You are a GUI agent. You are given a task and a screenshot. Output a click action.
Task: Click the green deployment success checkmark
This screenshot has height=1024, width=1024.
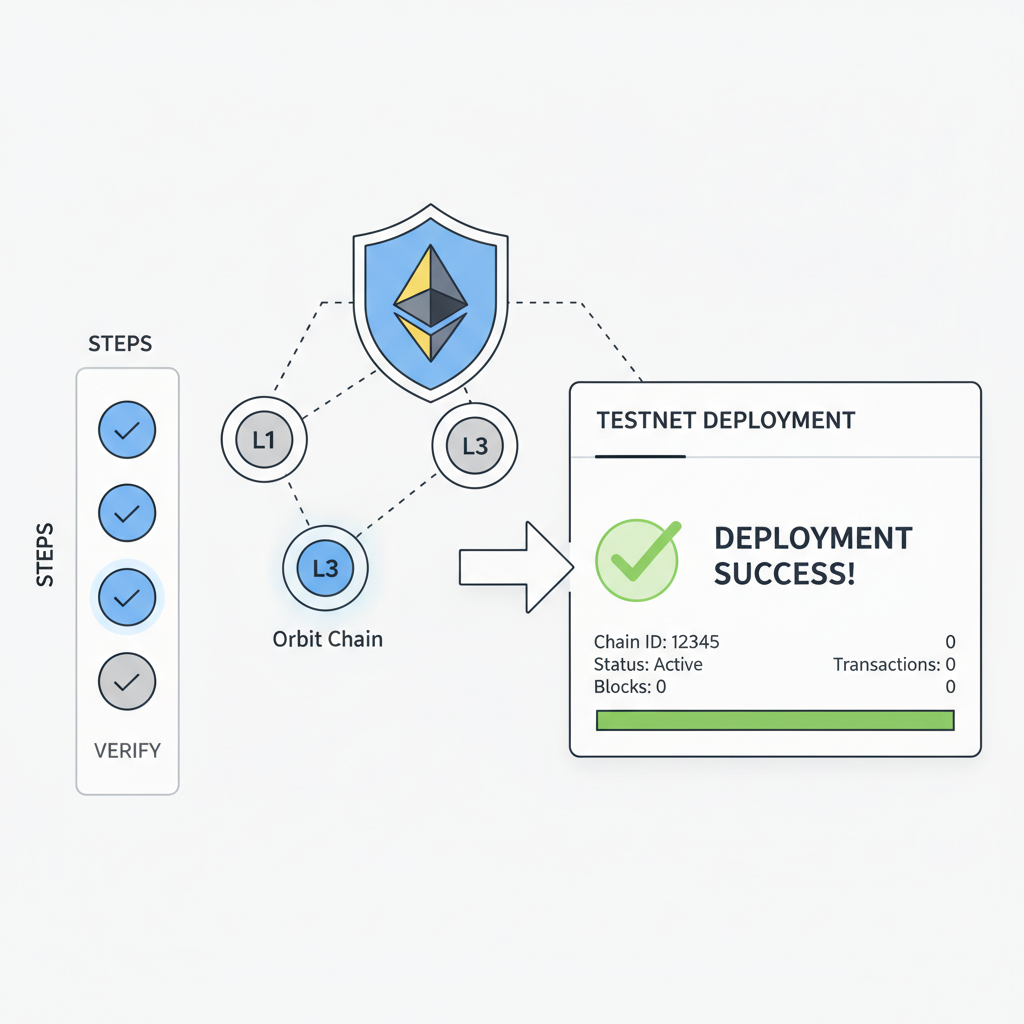coord(637,559)
